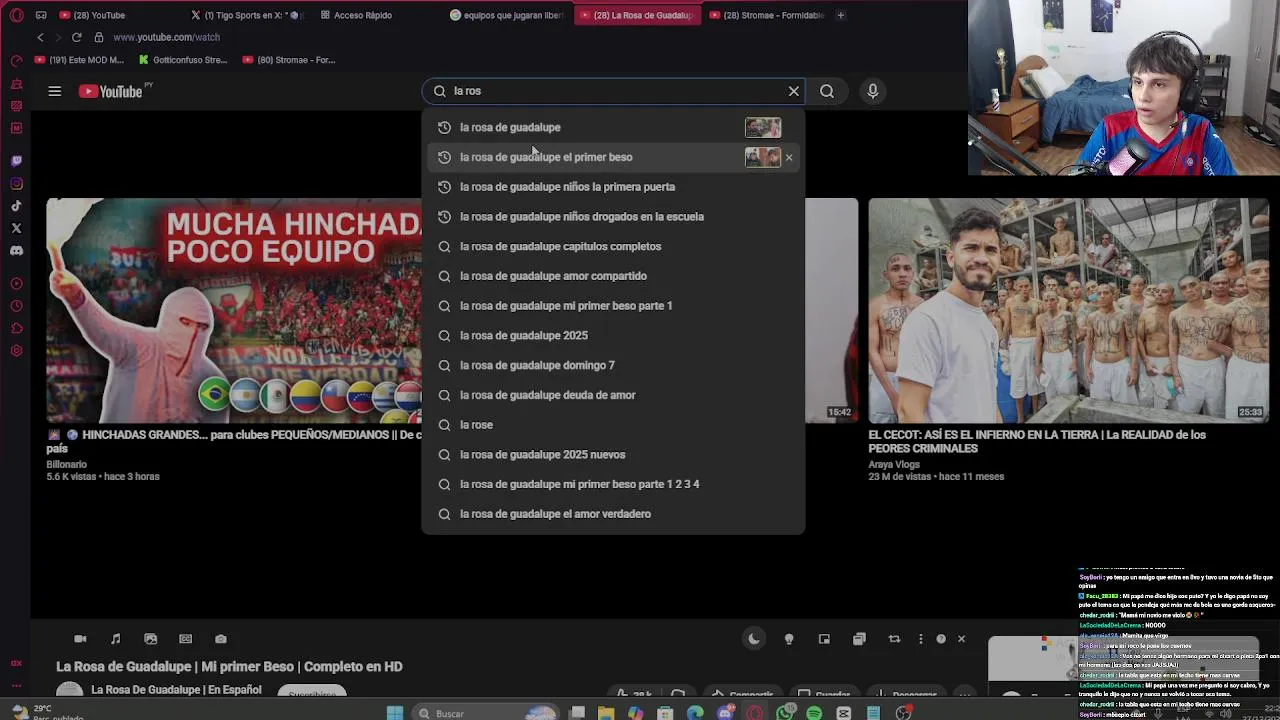Open 'Mucha Hinchada Poco Equipo' video thumbnail
Viewport: 1280px width, 720px height.
point(234,310)
